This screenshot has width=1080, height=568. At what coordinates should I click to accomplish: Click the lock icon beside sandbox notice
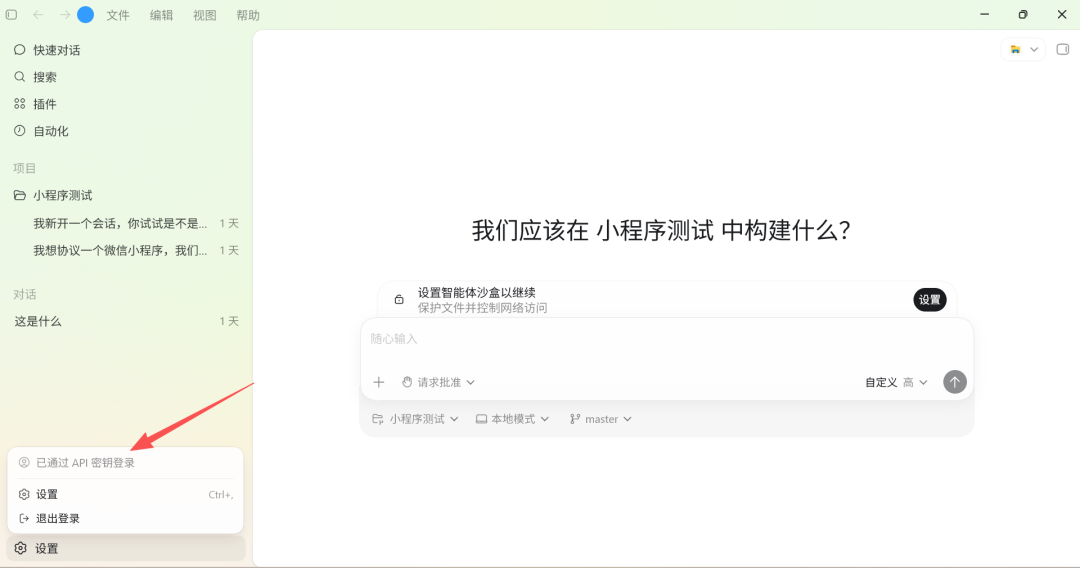click(x=399, y=299)
